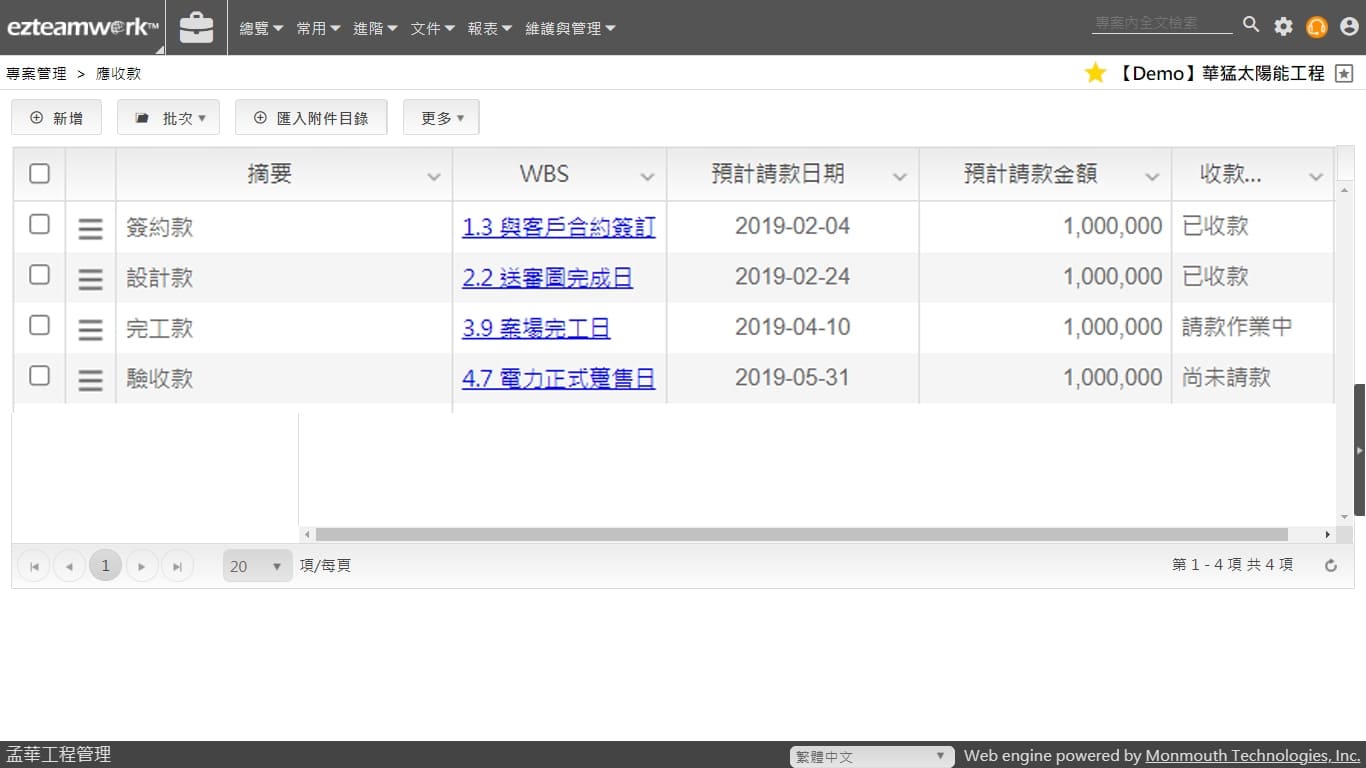1366x768 pixels.
Task: Open the 3.9 案場完工日 WBS link
Action: point(536,328)
